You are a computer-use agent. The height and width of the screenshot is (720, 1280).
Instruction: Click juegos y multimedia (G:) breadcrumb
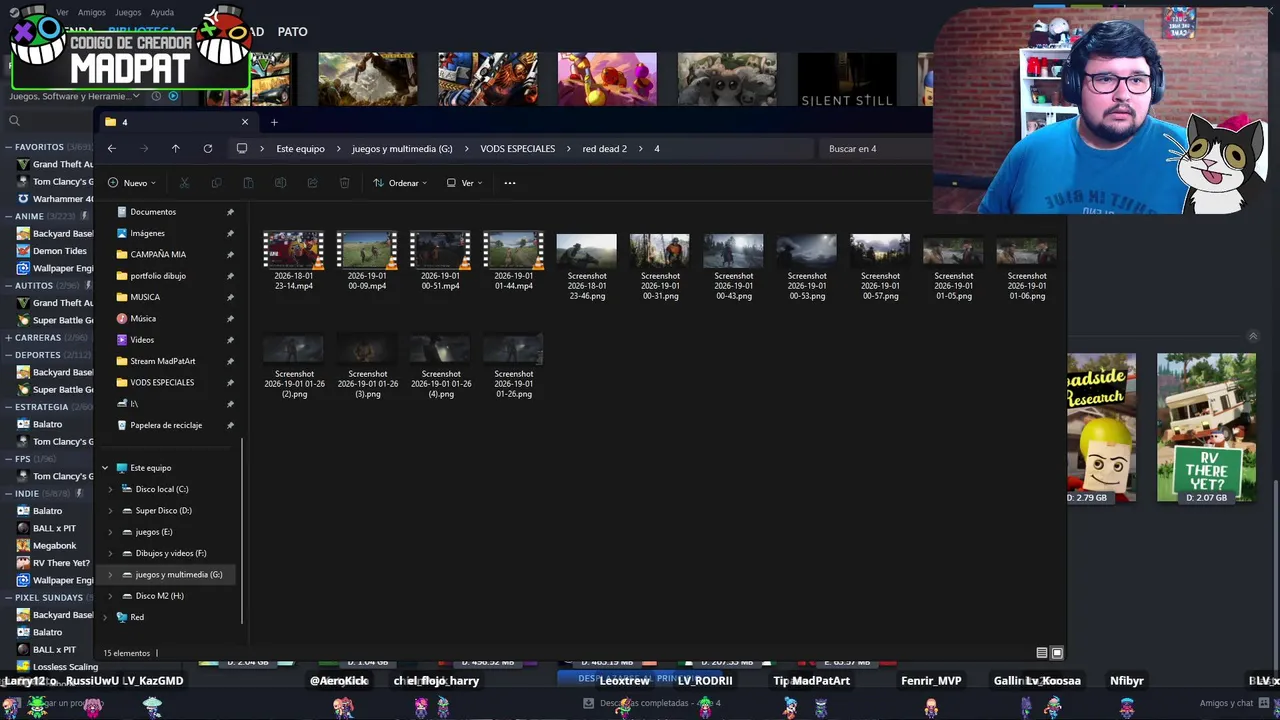tap(402, 148)
